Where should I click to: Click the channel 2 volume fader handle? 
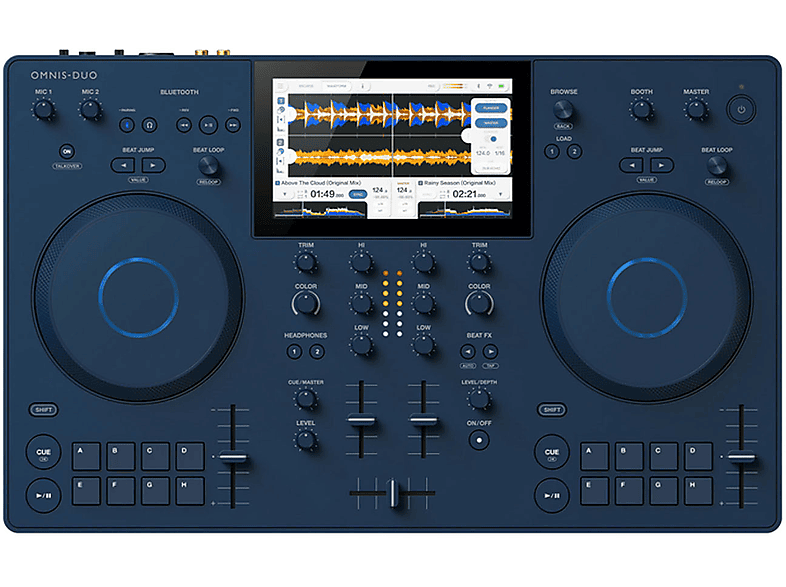(424, 420)
